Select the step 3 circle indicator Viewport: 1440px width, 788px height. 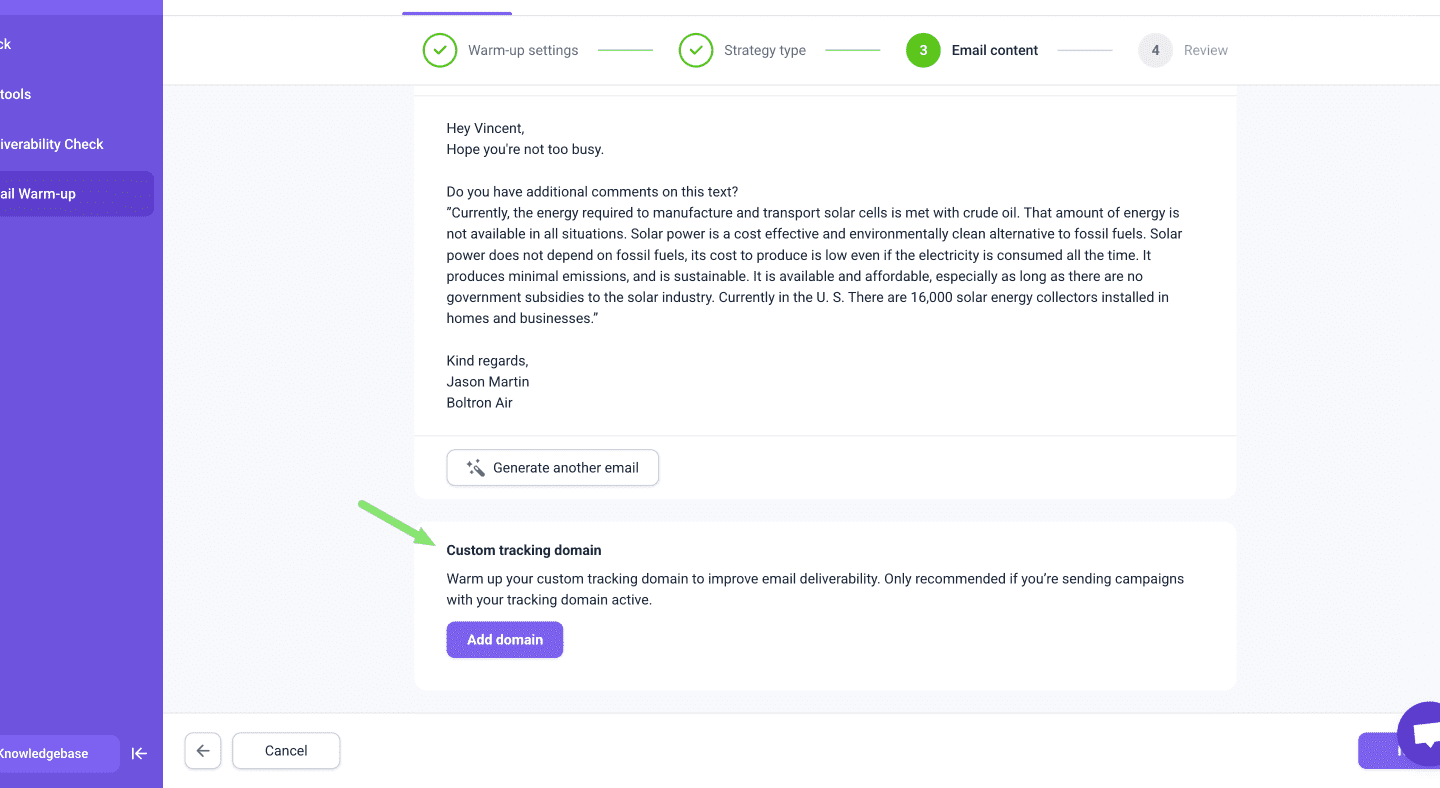[923, 50]
